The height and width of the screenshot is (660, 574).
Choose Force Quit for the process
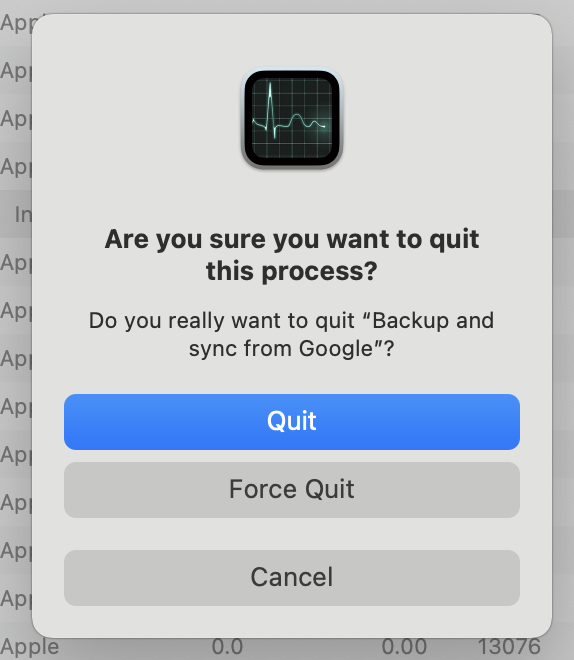292,490
